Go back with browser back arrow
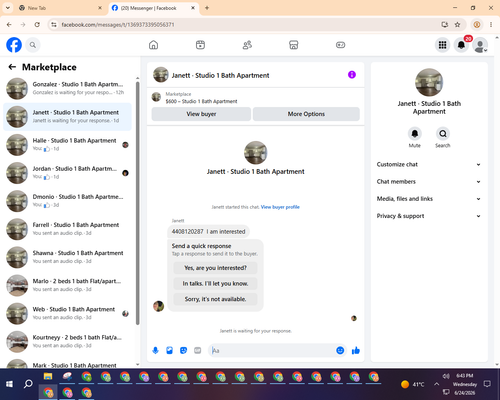This screenshot has width=500, height=400. click(x=9, y=25)
